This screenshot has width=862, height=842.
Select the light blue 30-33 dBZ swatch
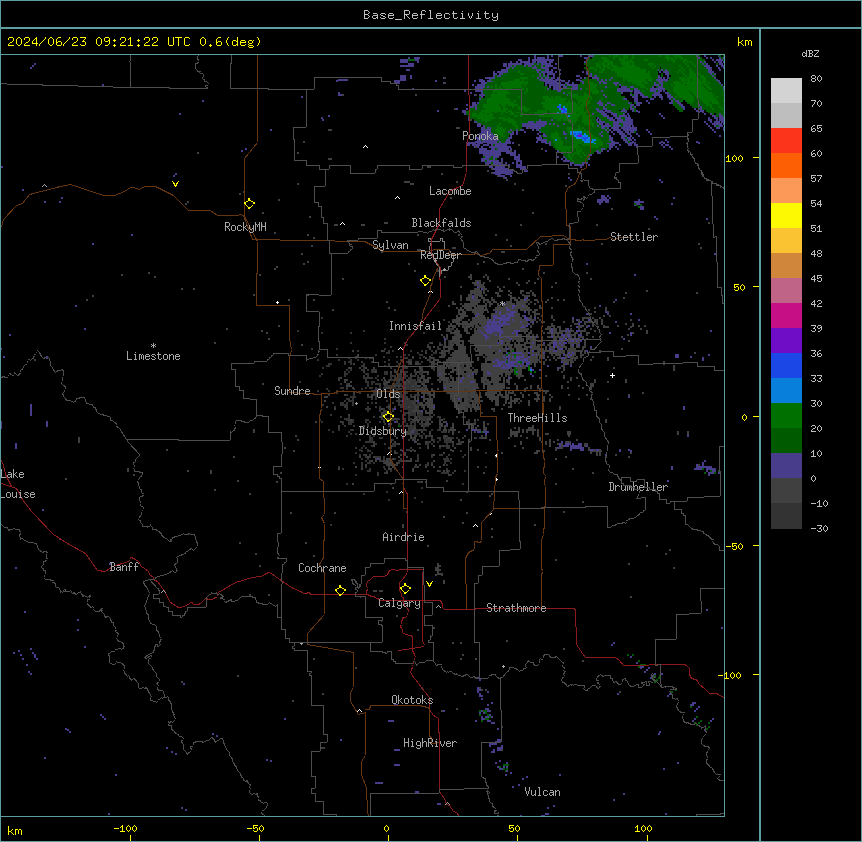point(786,391)
